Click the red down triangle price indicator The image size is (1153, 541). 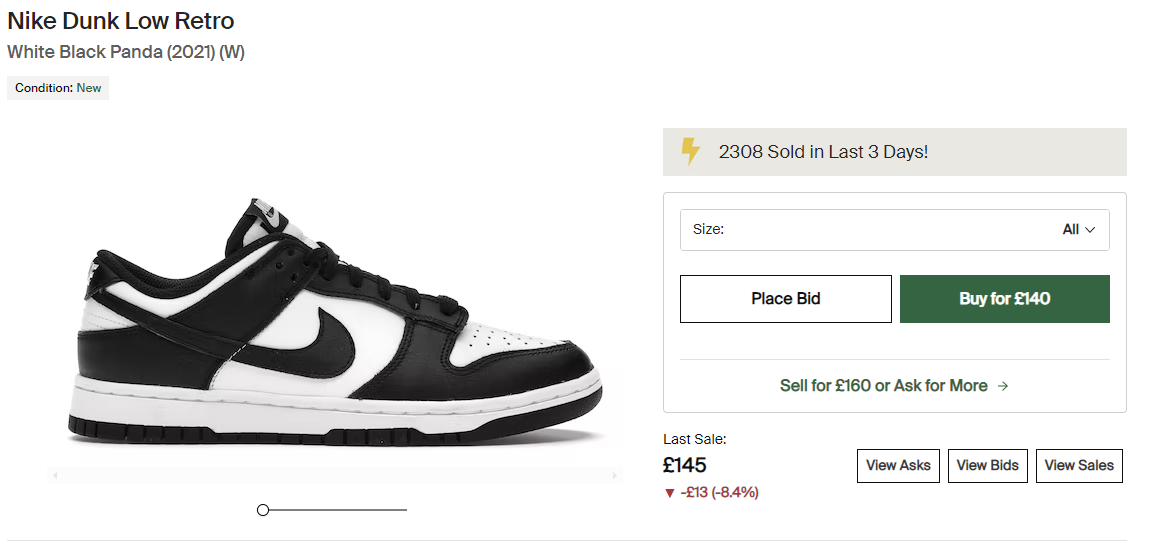[669, 492]
